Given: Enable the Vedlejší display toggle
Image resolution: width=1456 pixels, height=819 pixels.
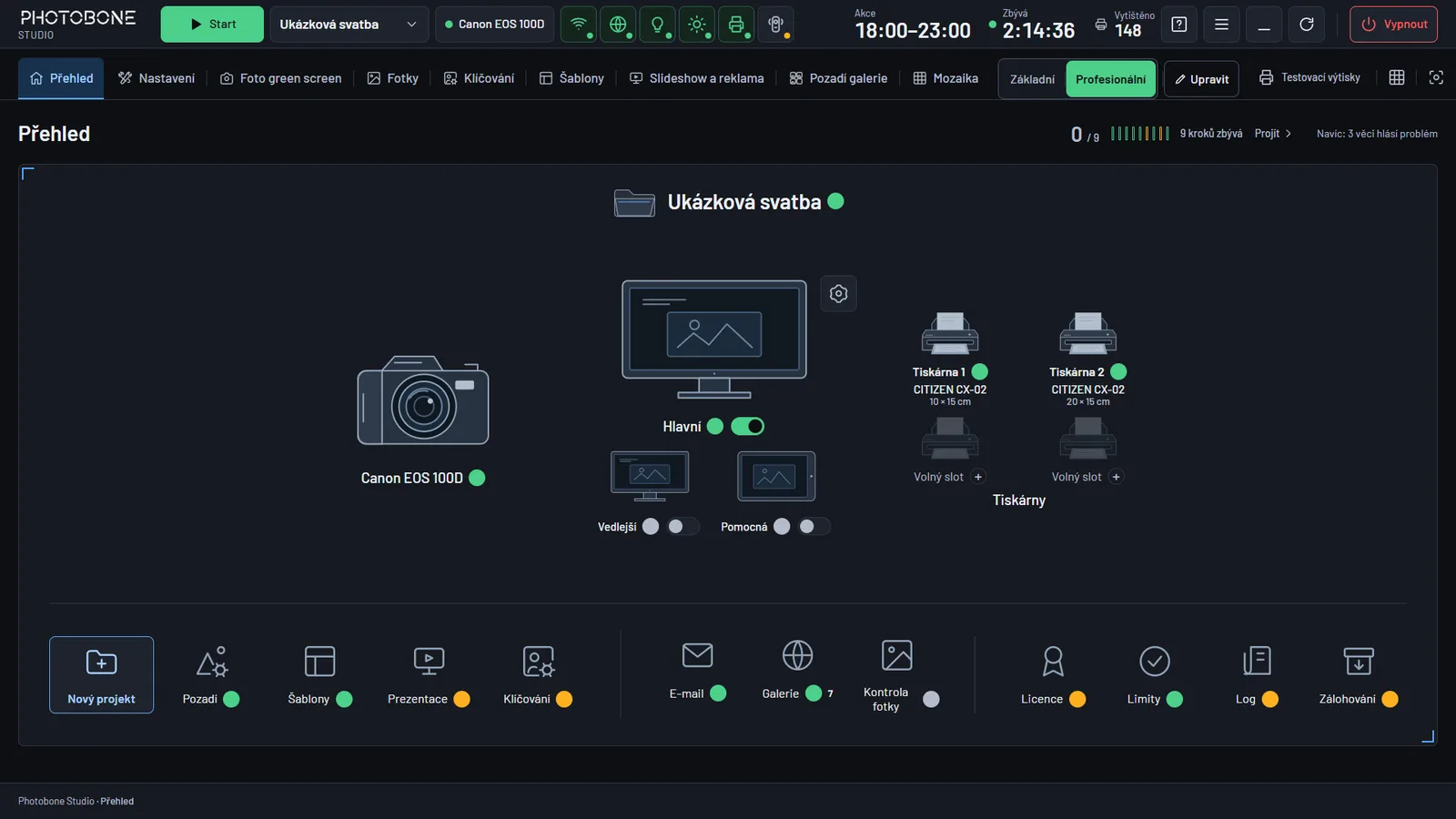Looking at the screenshot, I should click(x=682, y=527).
